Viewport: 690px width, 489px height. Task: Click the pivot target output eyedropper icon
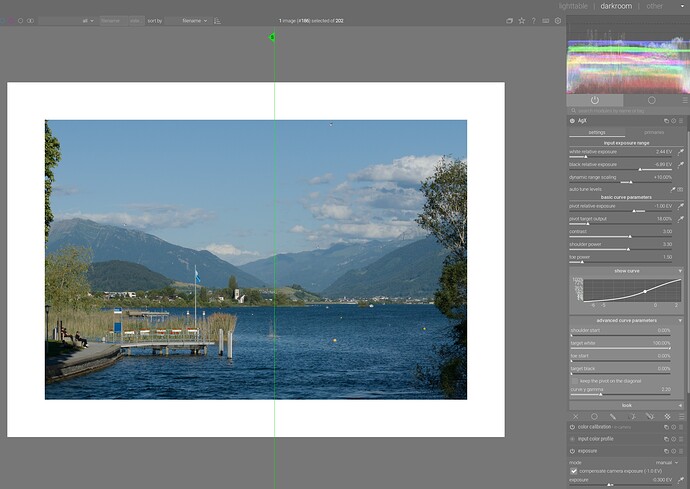click(680, 219)
